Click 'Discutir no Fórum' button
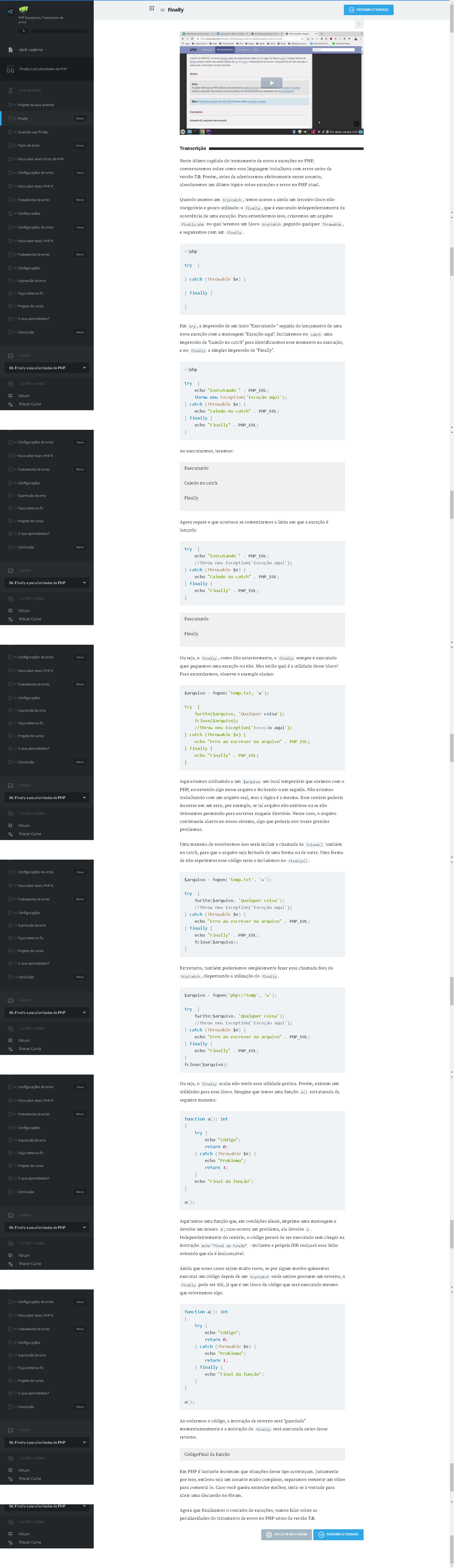Screen dimensions: 454x1568 point(286,1535)
